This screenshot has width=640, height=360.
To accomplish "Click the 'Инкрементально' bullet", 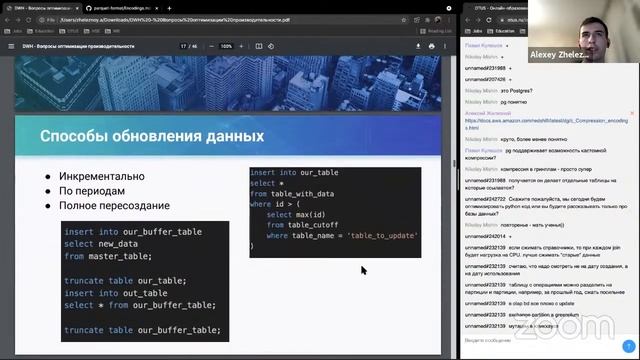I will (102, 176).
